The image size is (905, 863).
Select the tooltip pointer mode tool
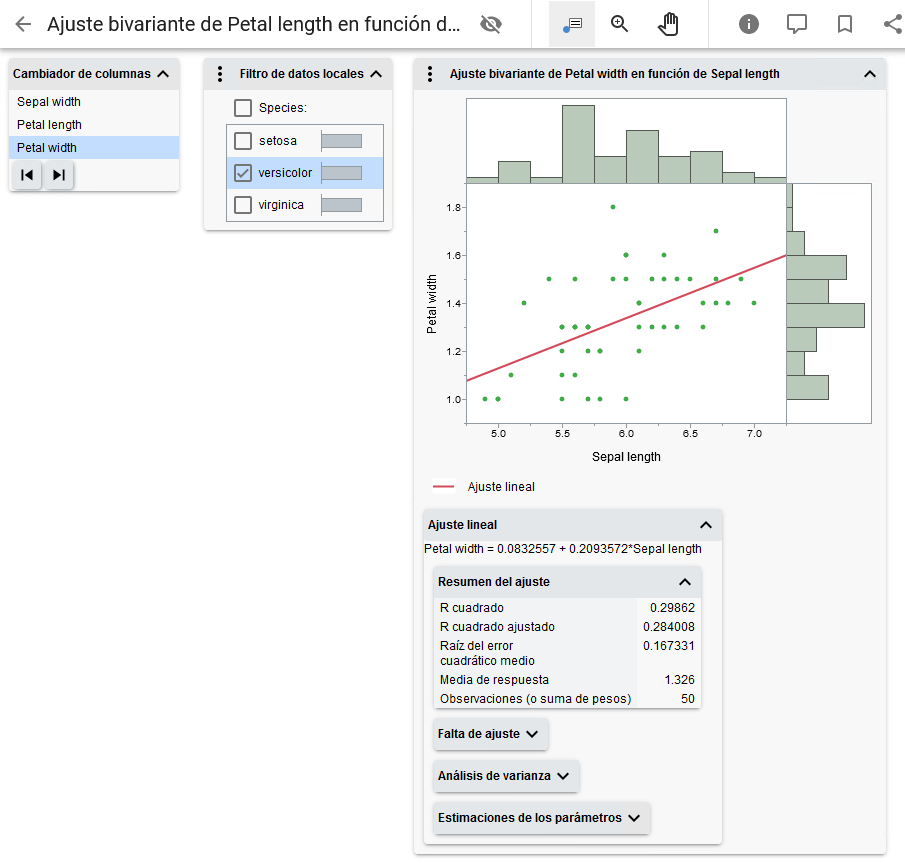(572, 24)
